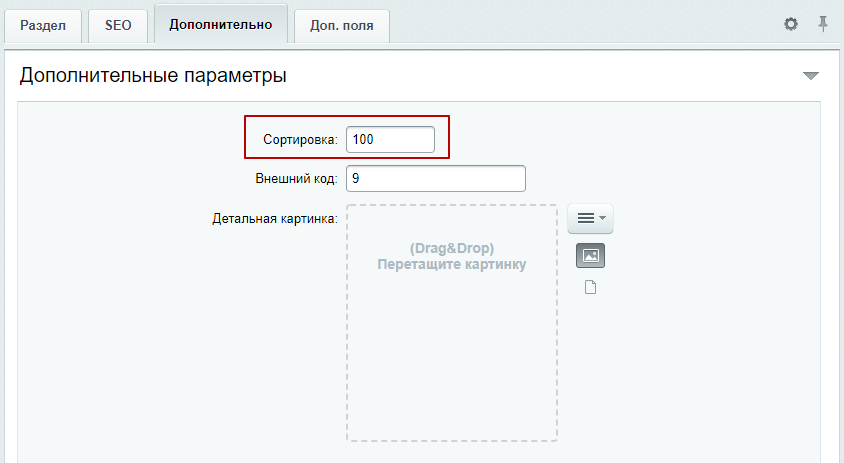Focus the Сортировка field containing 100
Viewport: 844px width, 463px height.
tap(390, 139)
